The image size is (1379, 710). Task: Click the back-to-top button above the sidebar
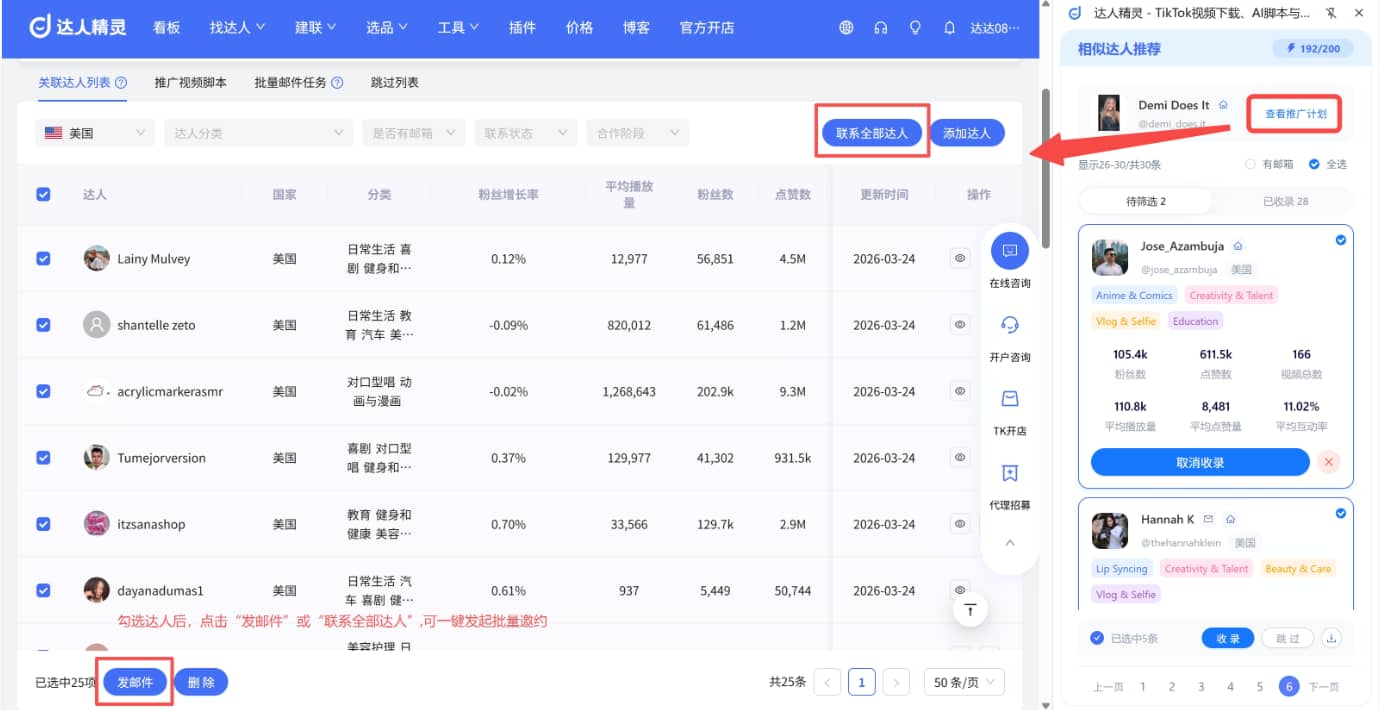tap(1009, 542)
